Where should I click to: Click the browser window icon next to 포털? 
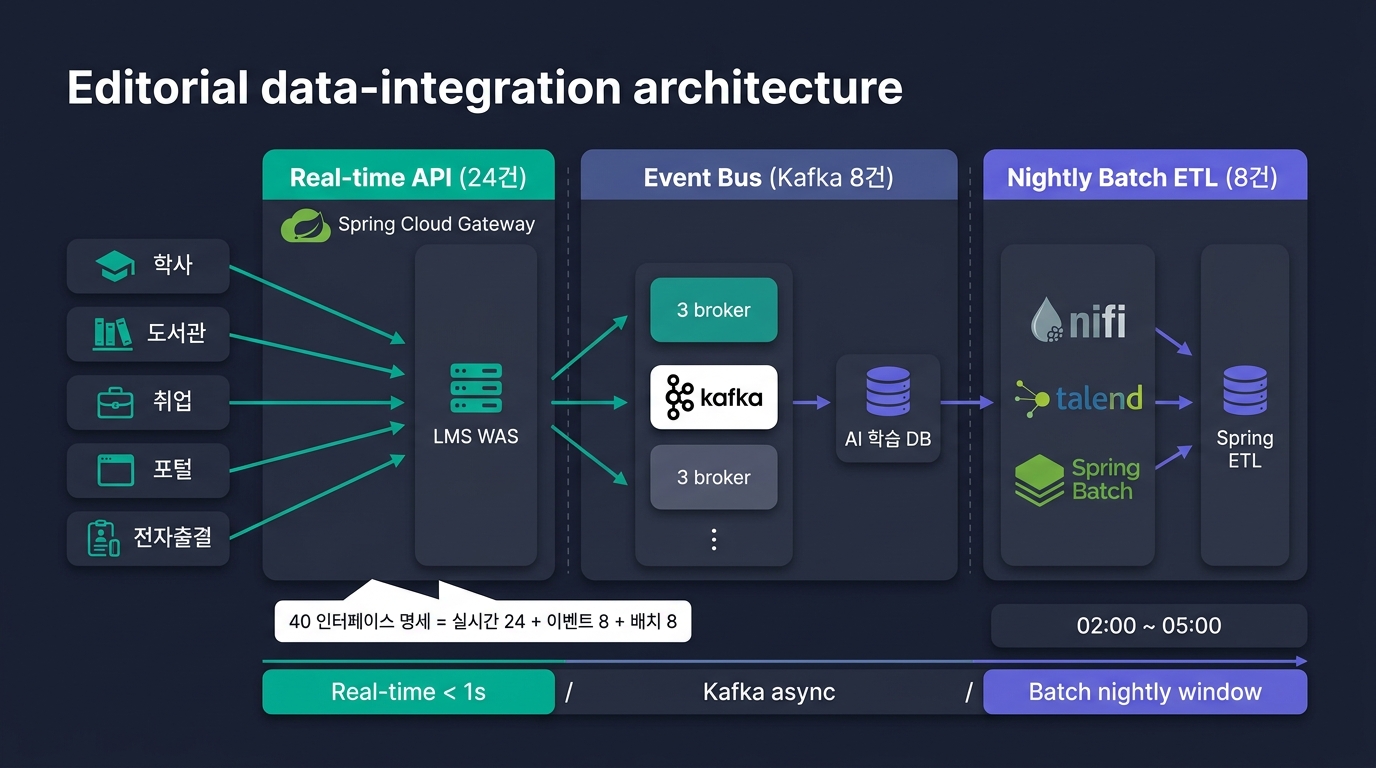tap(115, 469)
